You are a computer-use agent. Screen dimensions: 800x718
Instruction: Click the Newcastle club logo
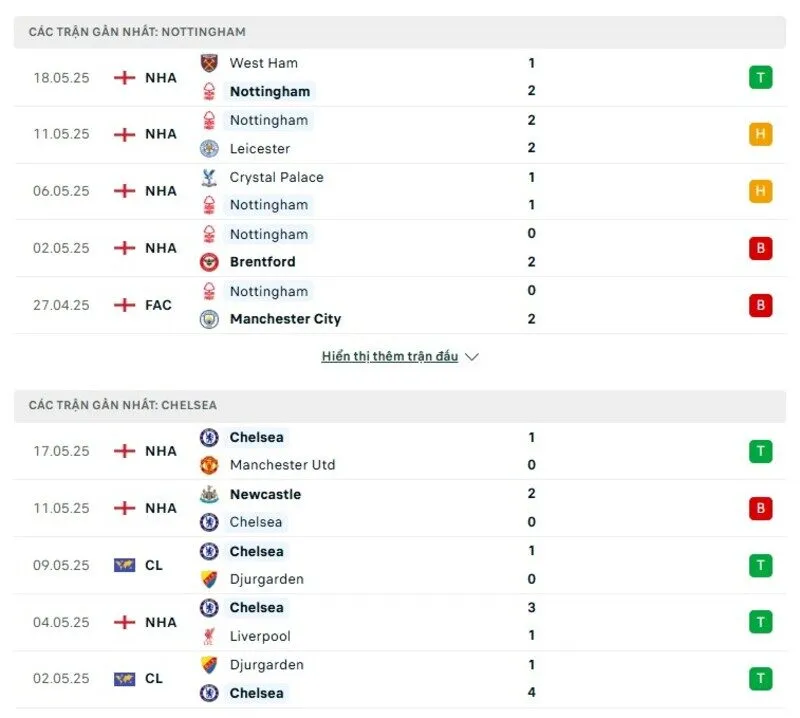coord(210,494)
